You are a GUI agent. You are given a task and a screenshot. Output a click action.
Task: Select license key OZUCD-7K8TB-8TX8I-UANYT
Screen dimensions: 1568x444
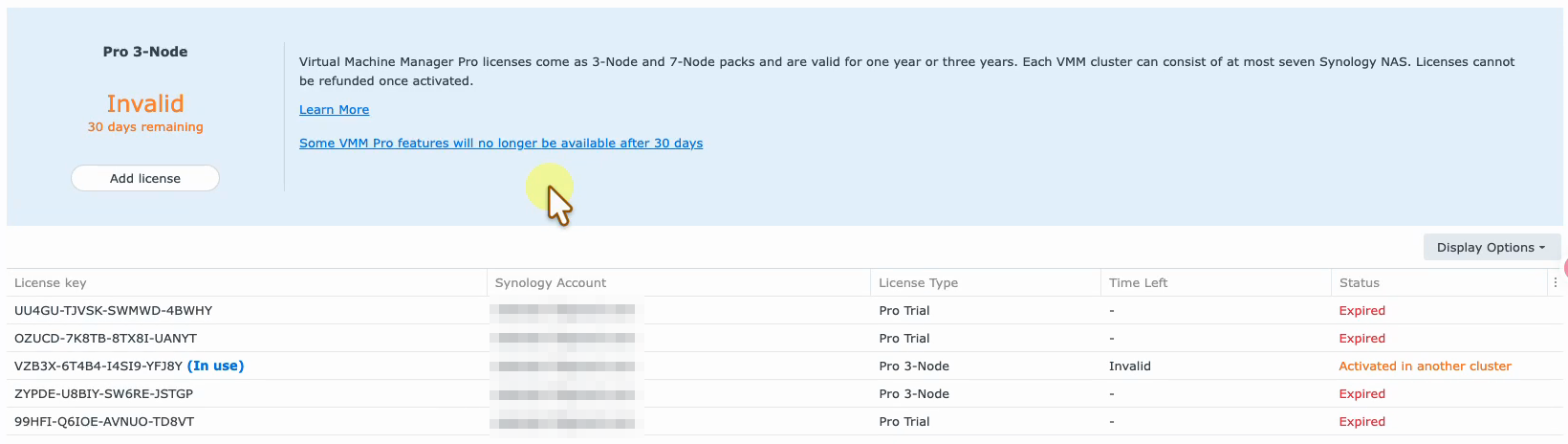pos(105,339)
